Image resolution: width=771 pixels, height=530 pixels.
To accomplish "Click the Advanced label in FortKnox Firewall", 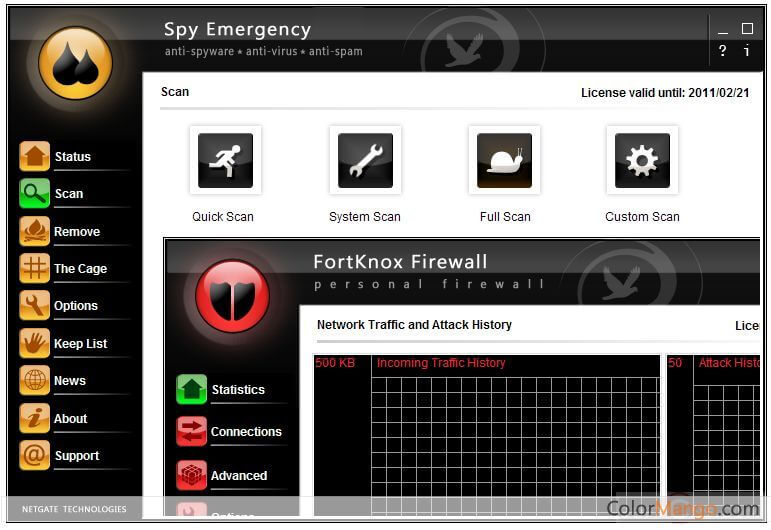I will coord(239,476).
